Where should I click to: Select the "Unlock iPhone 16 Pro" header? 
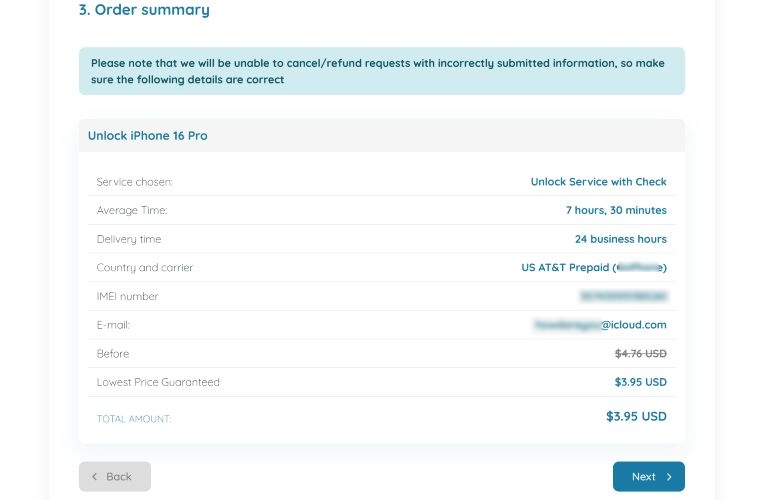[148, 136]
